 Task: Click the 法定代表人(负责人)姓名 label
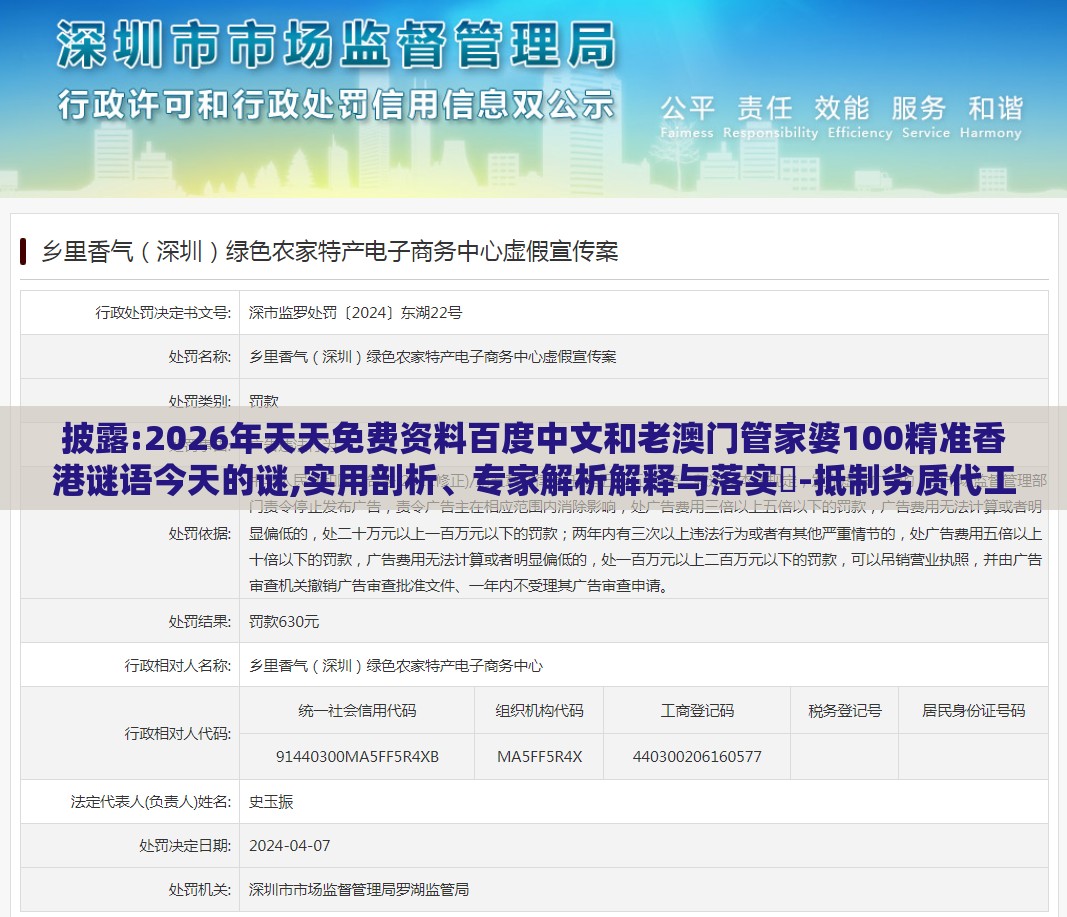coord(151,802)
